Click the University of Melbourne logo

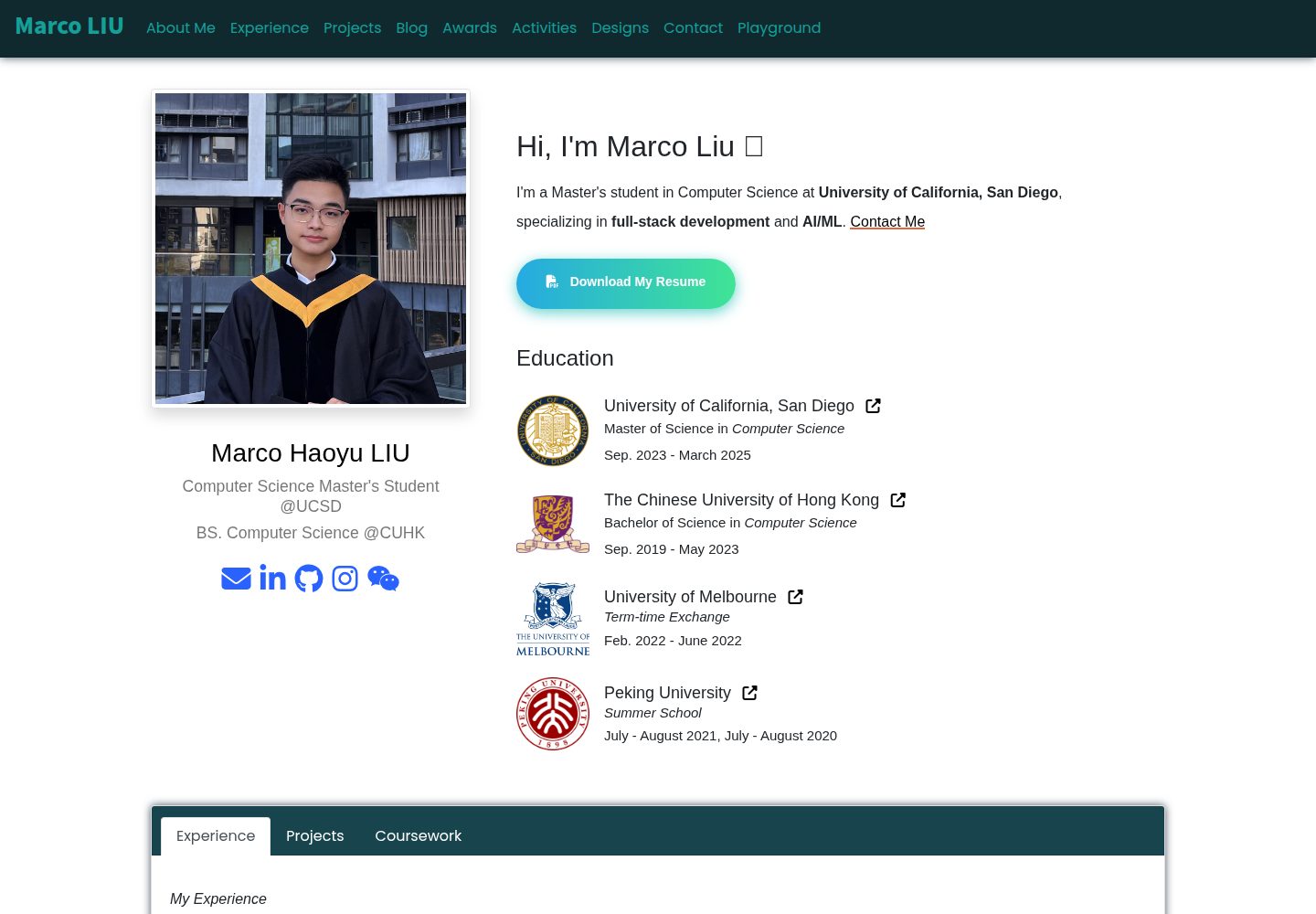click(553, 619)
